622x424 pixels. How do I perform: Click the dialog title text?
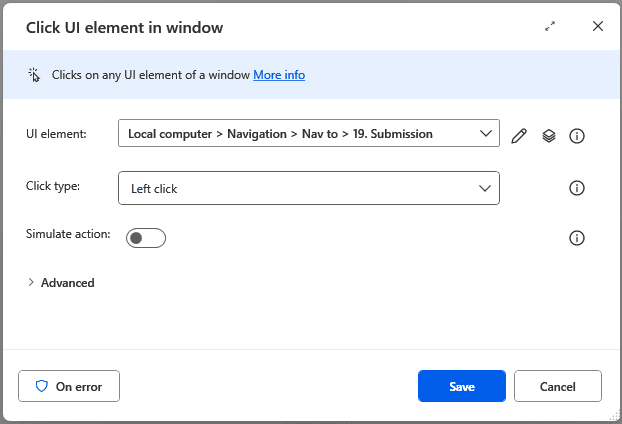125,28
